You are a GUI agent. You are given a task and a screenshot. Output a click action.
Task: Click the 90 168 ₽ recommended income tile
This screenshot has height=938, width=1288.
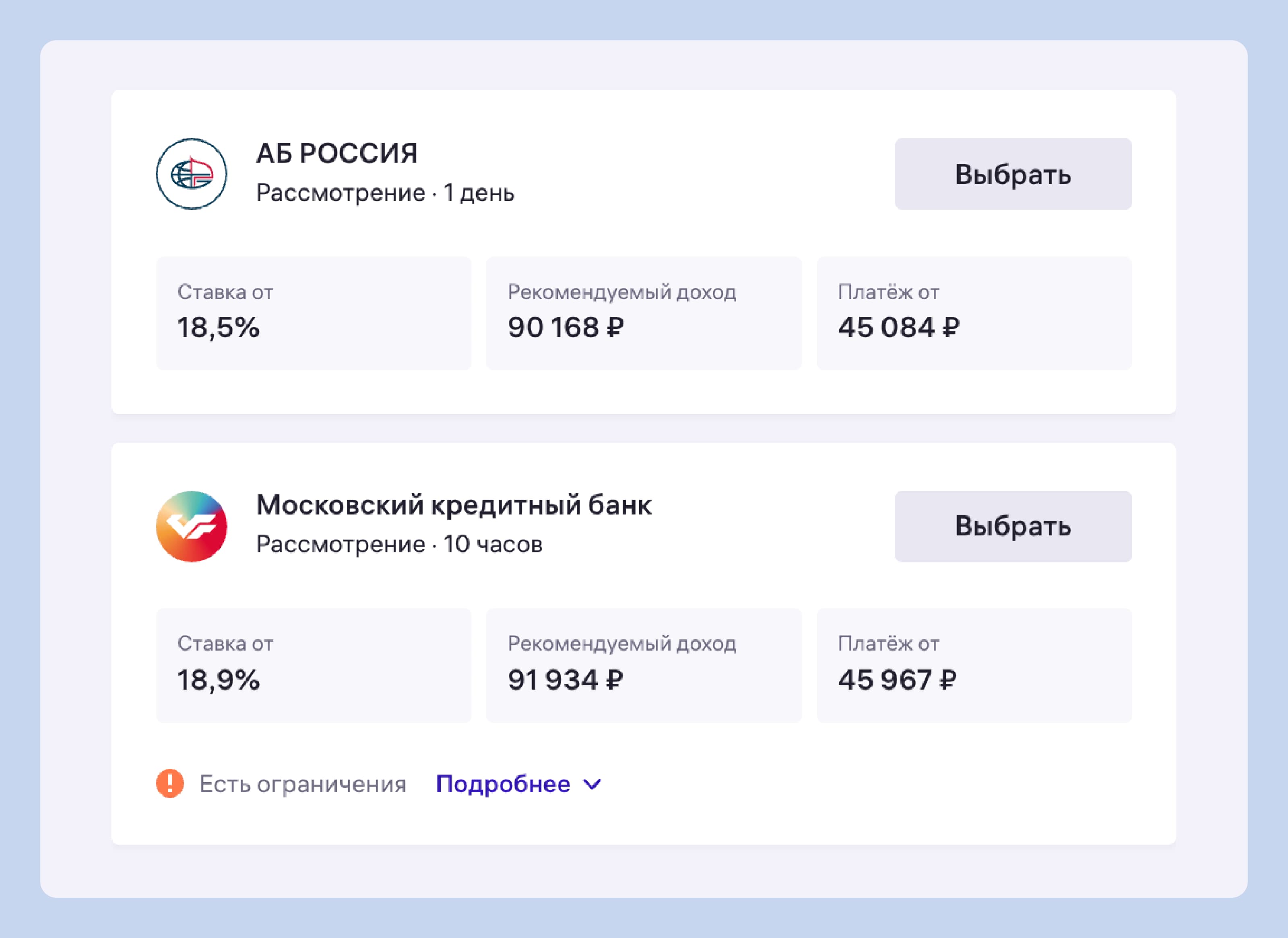coord(644,313)
